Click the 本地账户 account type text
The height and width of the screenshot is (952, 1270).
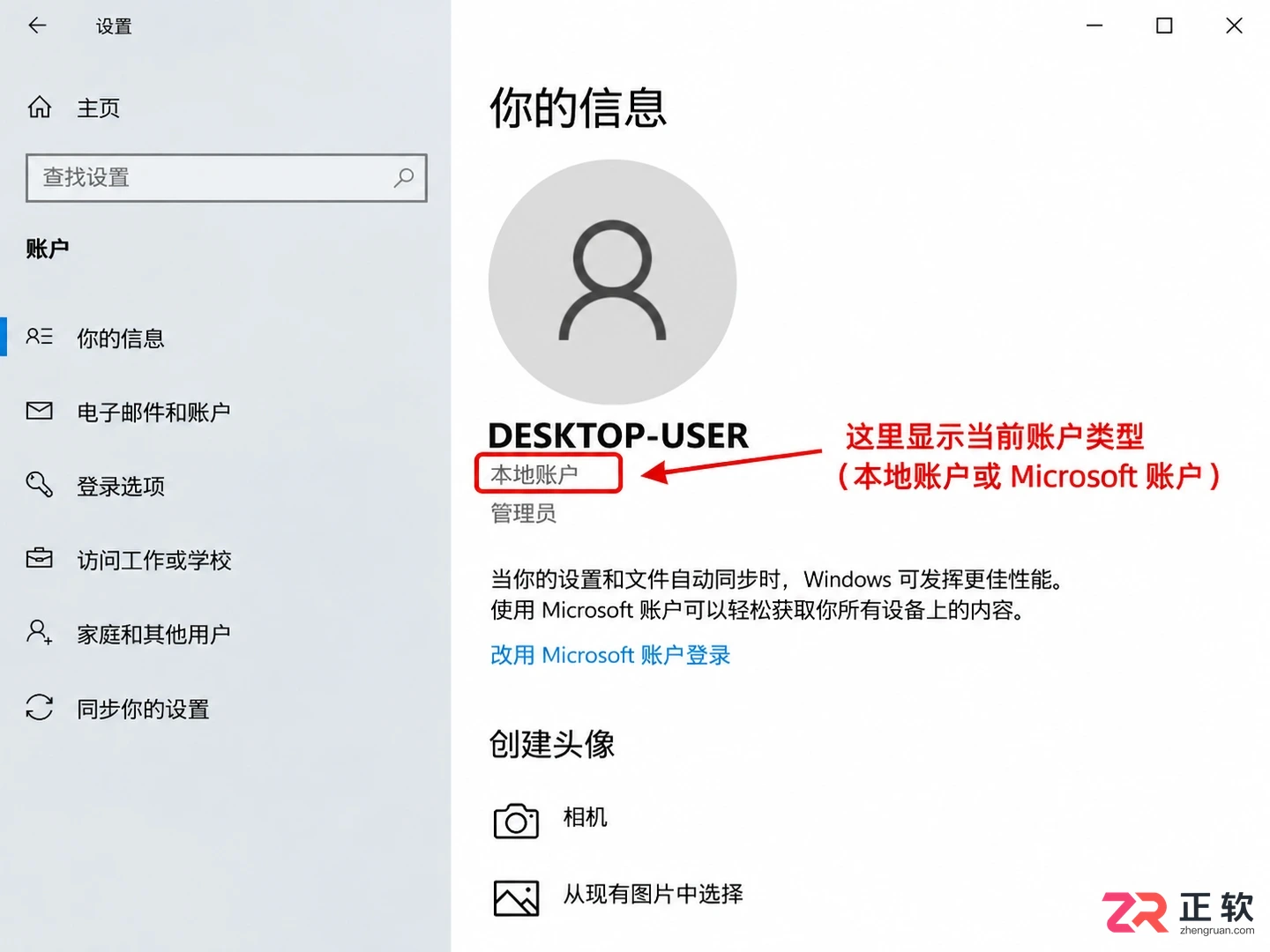tap(534, 474)
